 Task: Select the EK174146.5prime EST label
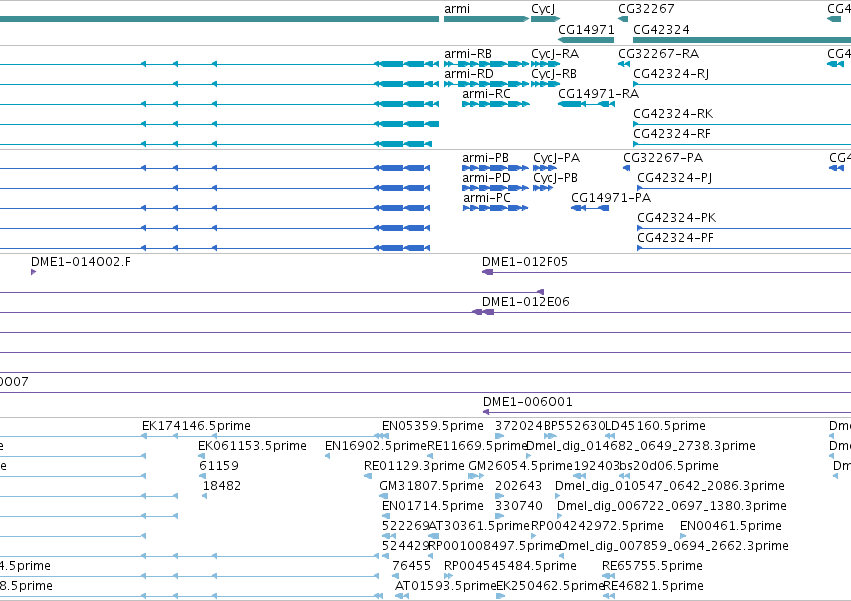point(196,426)
